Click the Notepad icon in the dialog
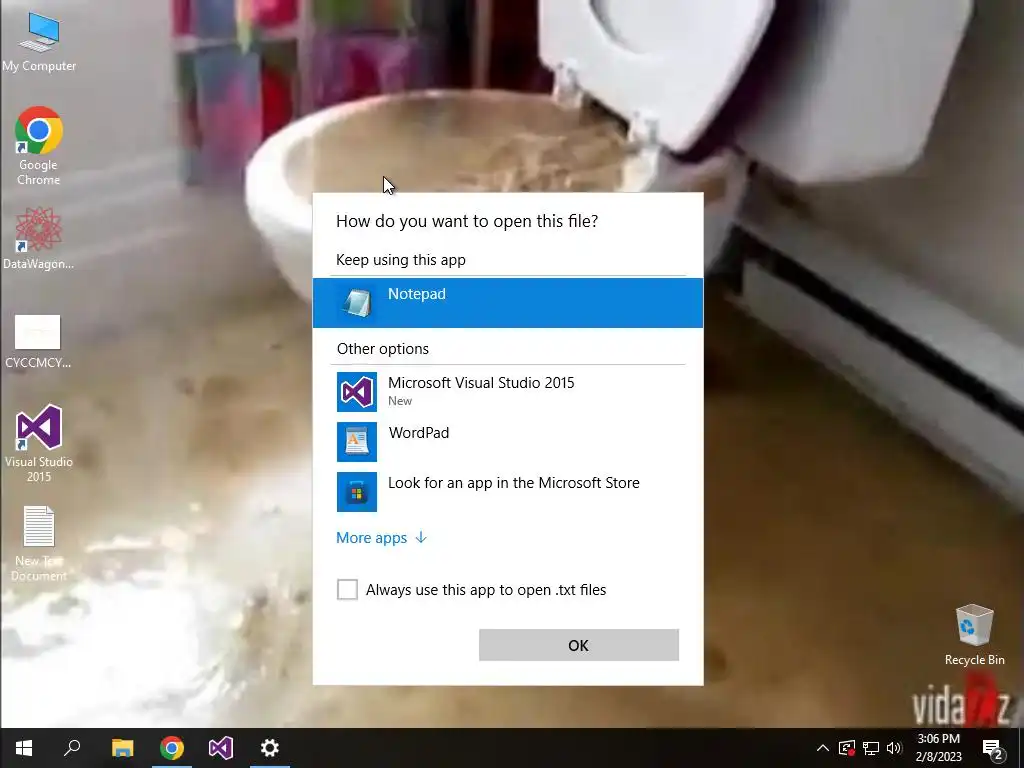The image size is (1024, 768). click(357, 303)
